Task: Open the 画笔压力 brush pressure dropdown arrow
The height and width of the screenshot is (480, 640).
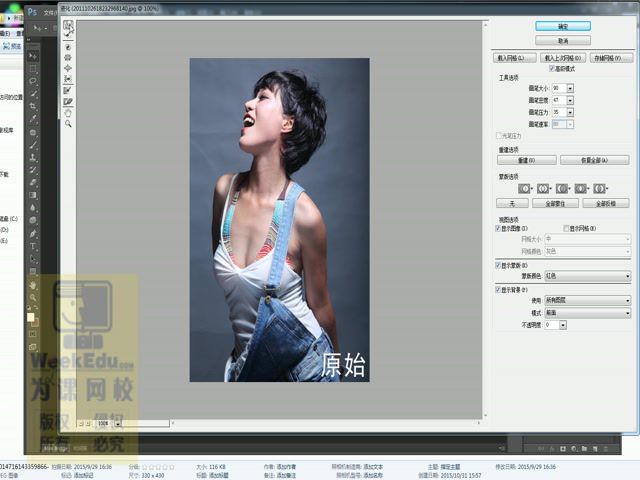Action: (x=570, y=112)
